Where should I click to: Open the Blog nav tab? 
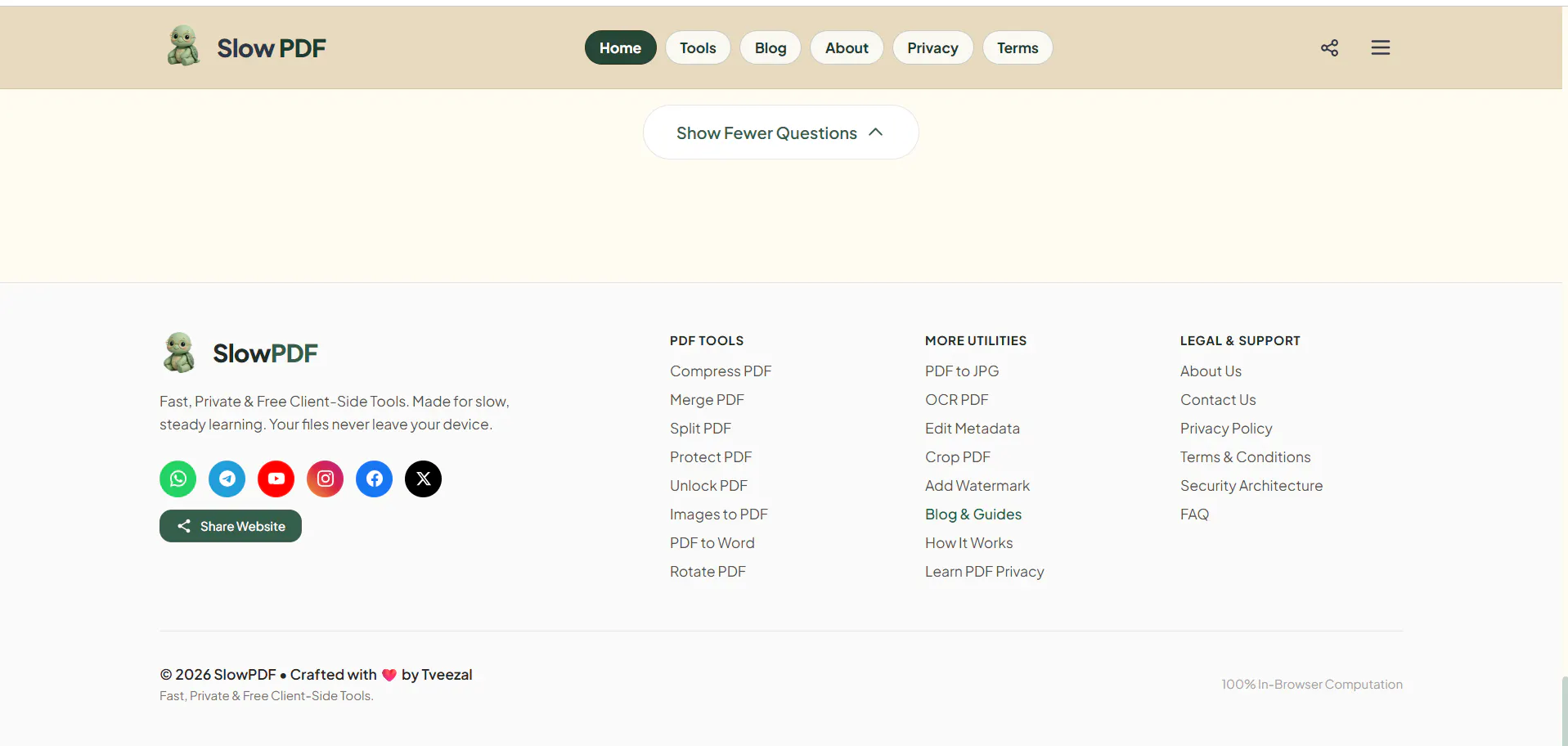click(771, 47)
